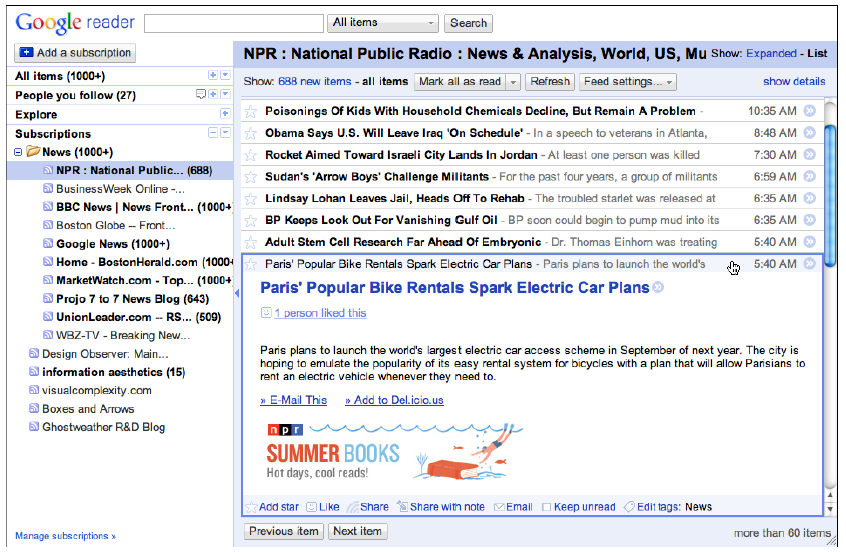Viewport: 846px width, 552px height.
Task: Click the Refresh button
Action: point(550,82)
